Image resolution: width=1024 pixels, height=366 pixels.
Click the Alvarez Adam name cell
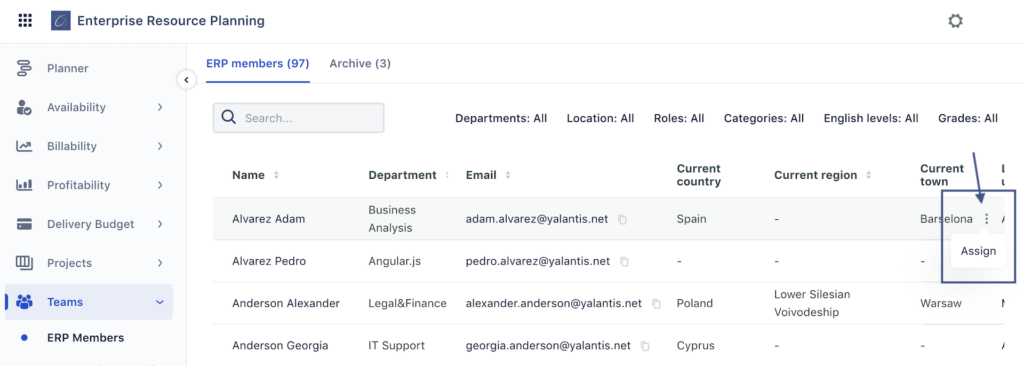coord(268,219)
